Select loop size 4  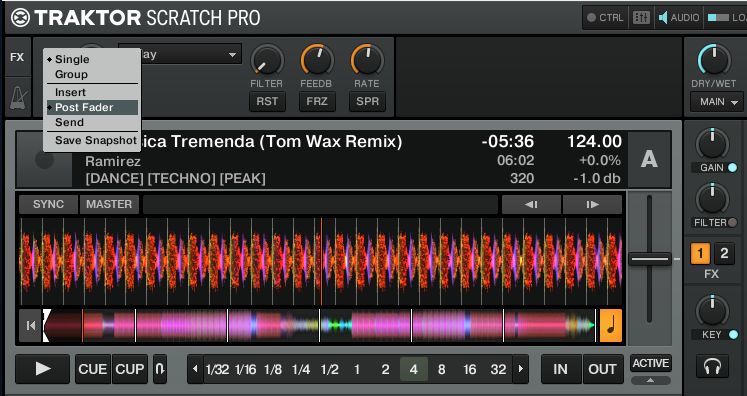(x=414, y=369)
